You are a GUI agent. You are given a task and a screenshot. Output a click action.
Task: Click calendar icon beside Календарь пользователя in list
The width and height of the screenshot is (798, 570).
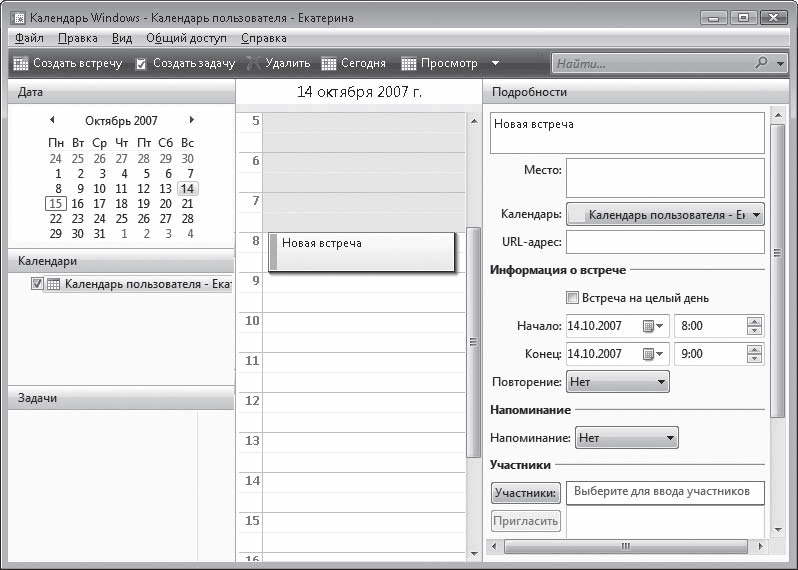[x=53, y=284]
